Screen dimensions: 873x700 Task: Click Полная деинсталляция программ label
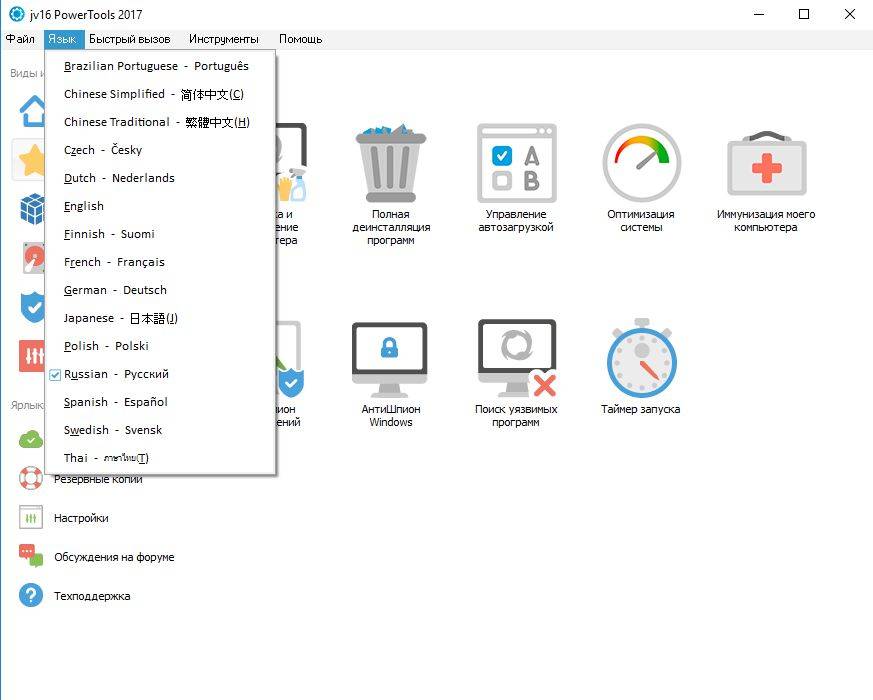click(391, 227)
